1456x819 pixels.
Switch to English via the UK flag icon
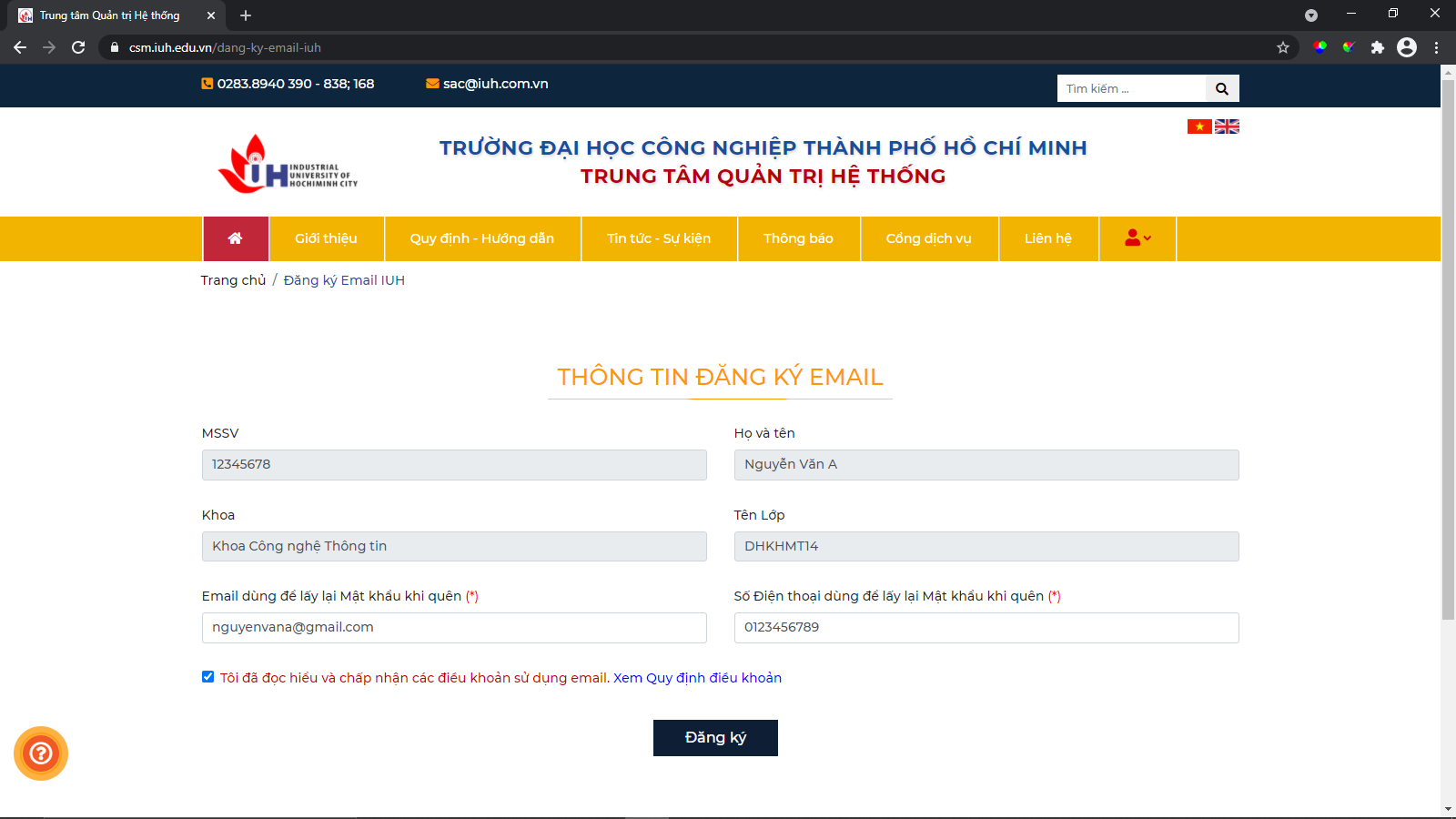pyautogui.click(x=1228, y=126)
